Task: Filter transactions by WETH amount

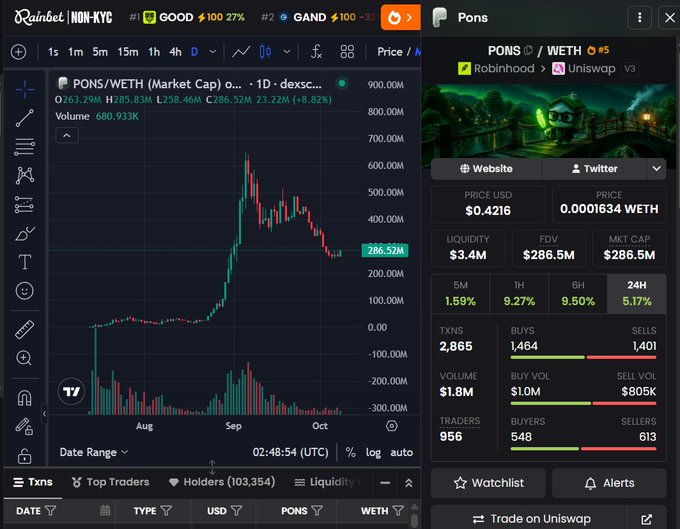Action: tap(398, 511)
